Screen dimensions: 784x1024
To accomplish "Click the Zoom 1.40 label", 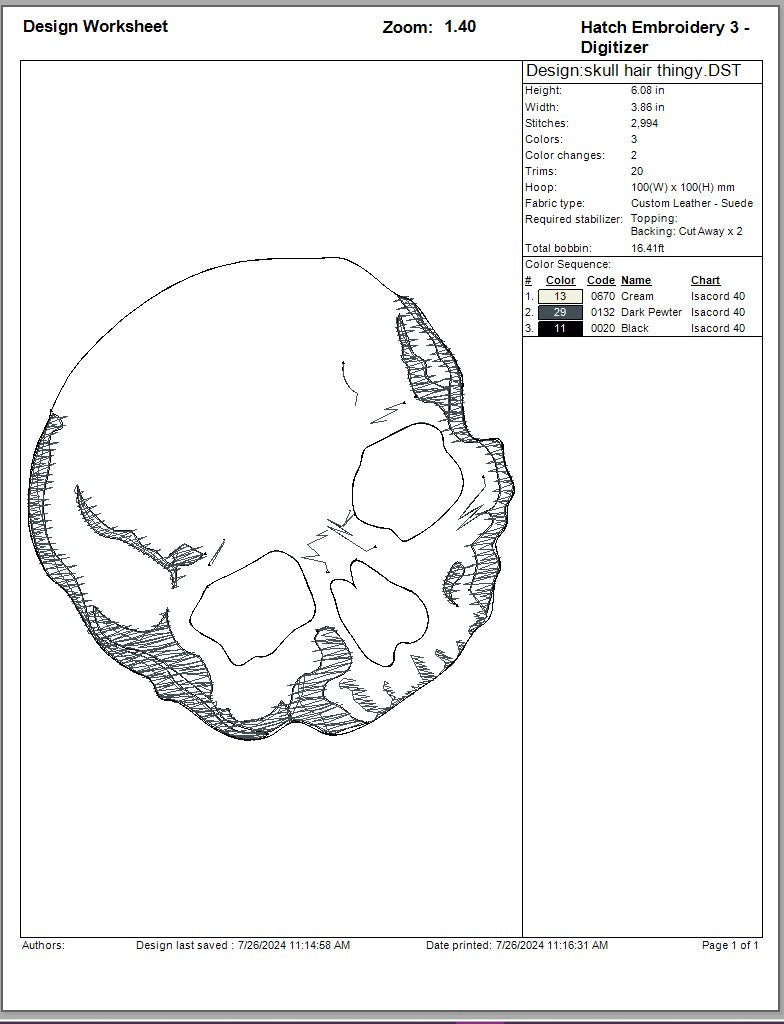I will (x=429, y=27).
